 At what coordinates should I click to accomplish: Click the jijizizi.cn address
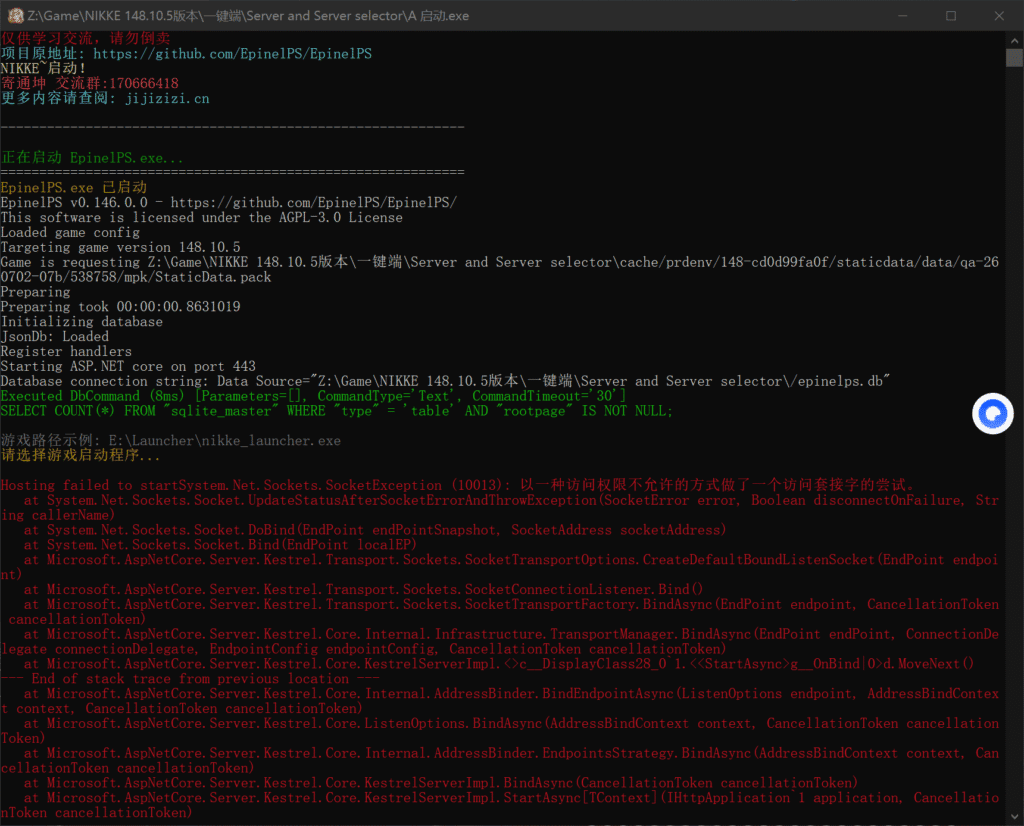pyautogui.click(x=167, y=99)
